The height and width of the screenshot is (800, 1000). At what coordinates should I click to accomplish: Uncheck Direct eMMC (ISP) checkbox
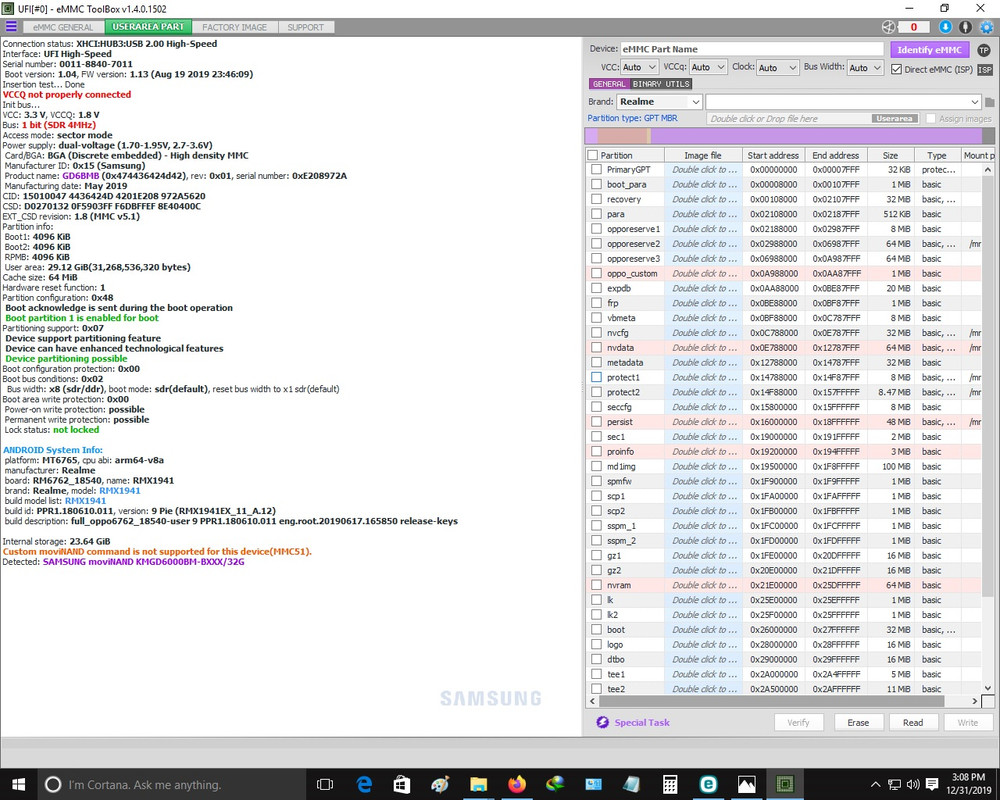[x=896, y=69]
